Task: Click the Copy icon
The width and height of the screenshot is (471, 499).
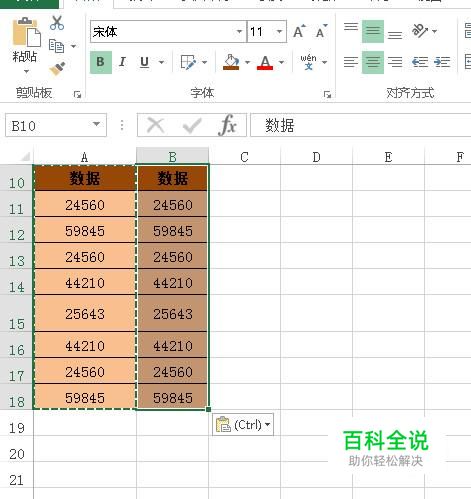Action: (x=56, y=46)
